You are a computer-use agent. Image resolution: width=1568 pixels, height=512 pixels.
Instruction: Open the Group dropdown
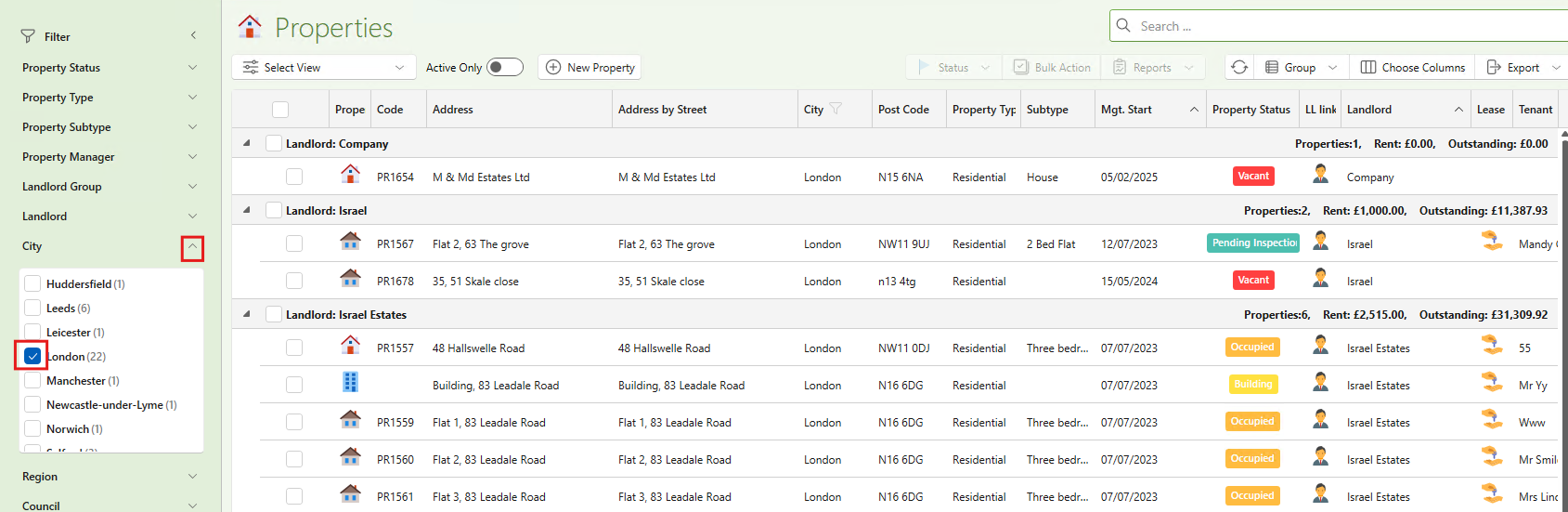click(1302, 67)
